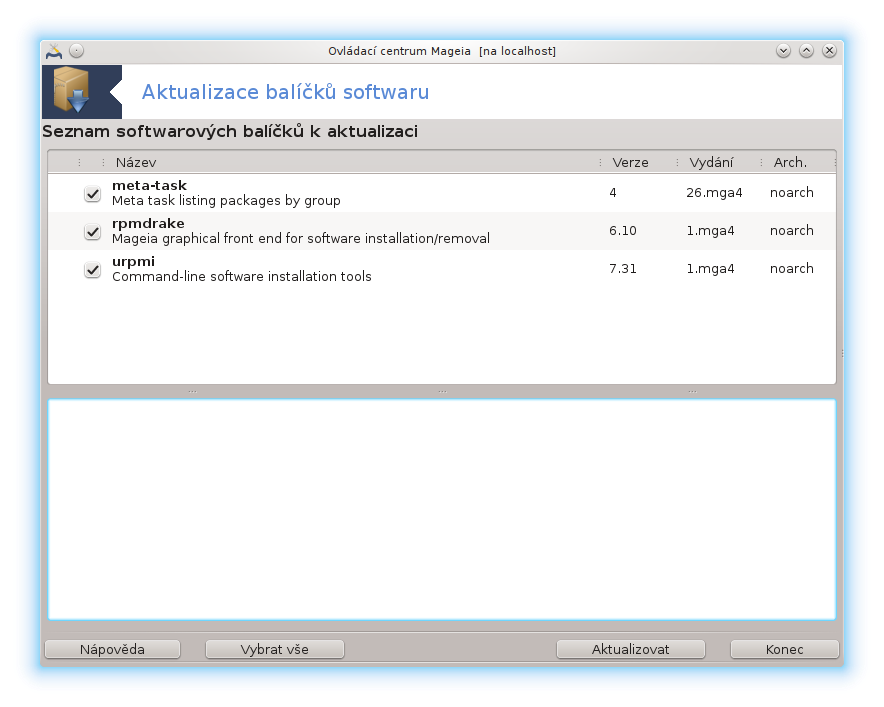Screen dimensions: 884x707
Task: Click release 26.mga4 of meta-task
Action: click(x=714, y=193)
